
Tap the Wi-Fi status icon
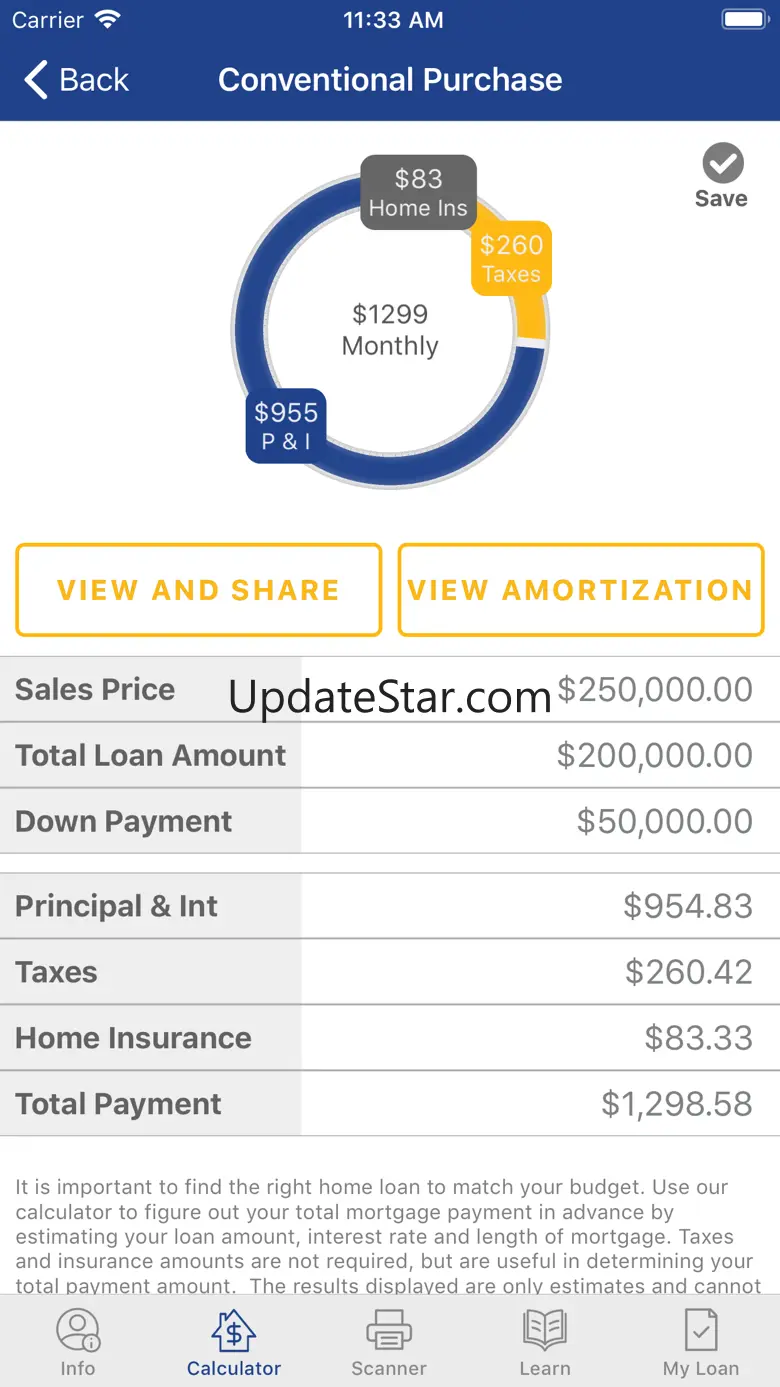(x=106, y=20)
